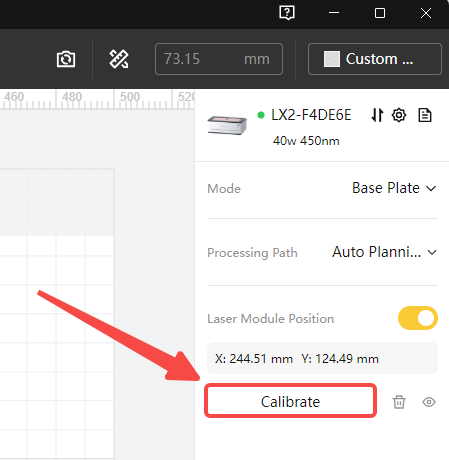Delete laser position with trash icon
The image size is (449, 460).
(x=399, y=402)
